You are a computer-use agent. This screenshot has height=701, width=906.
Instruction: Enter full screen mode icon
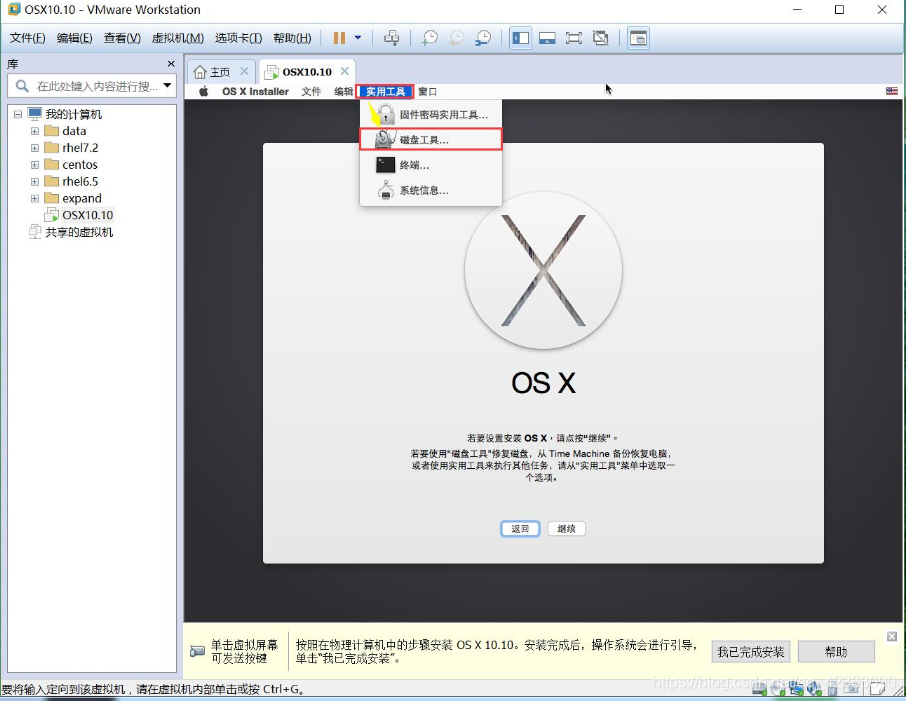(574, 38)
